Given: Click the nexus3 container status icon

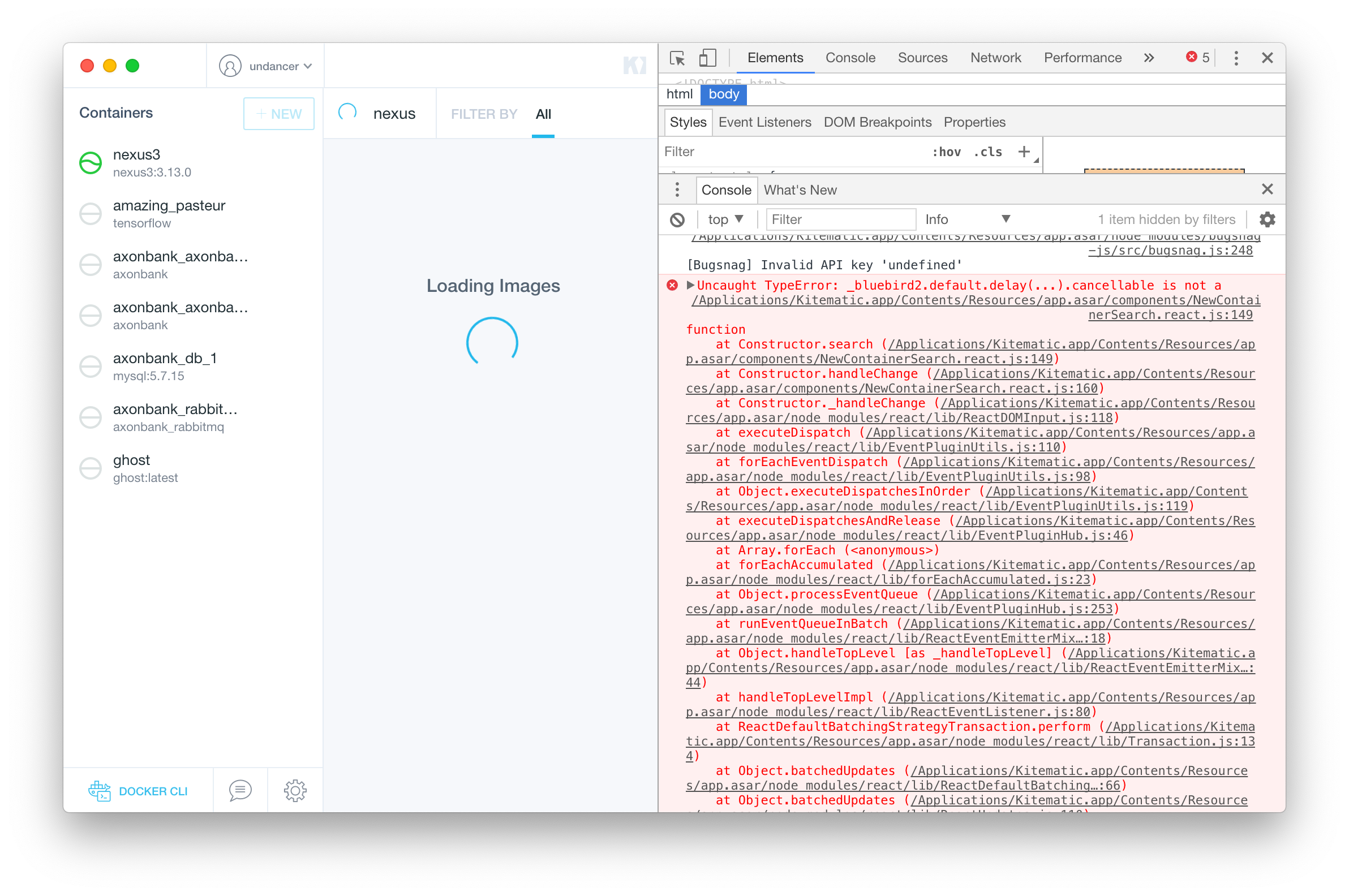Looking at the screenshot, I should [91, 162].
